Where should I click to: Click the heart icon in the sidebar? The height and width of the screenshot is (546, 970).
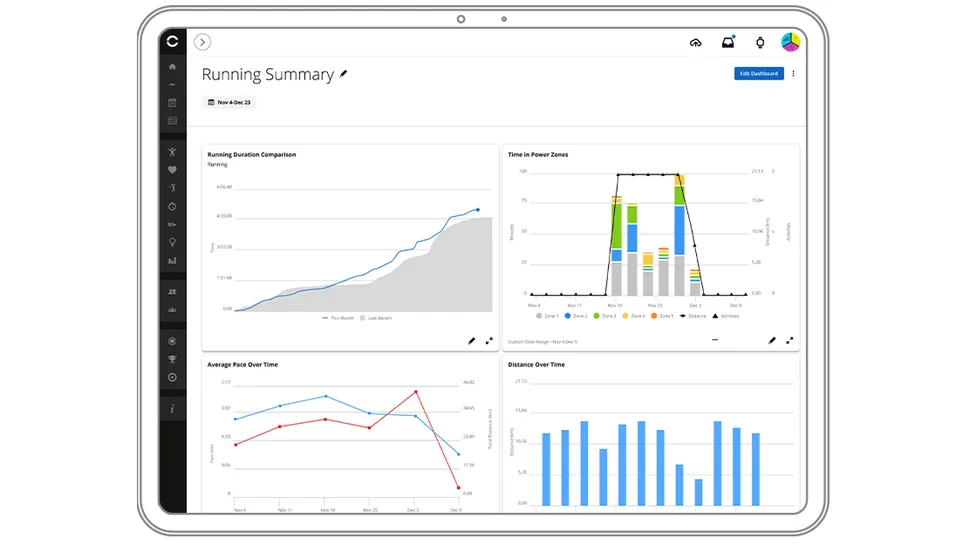click(172, 170)
